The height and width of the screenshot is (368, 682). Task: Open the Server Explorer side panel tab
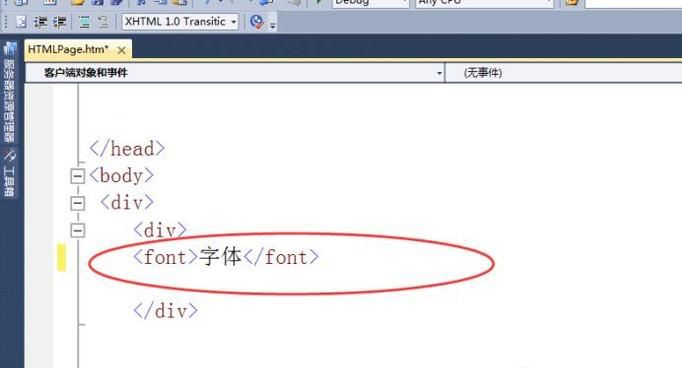(9, 92)
